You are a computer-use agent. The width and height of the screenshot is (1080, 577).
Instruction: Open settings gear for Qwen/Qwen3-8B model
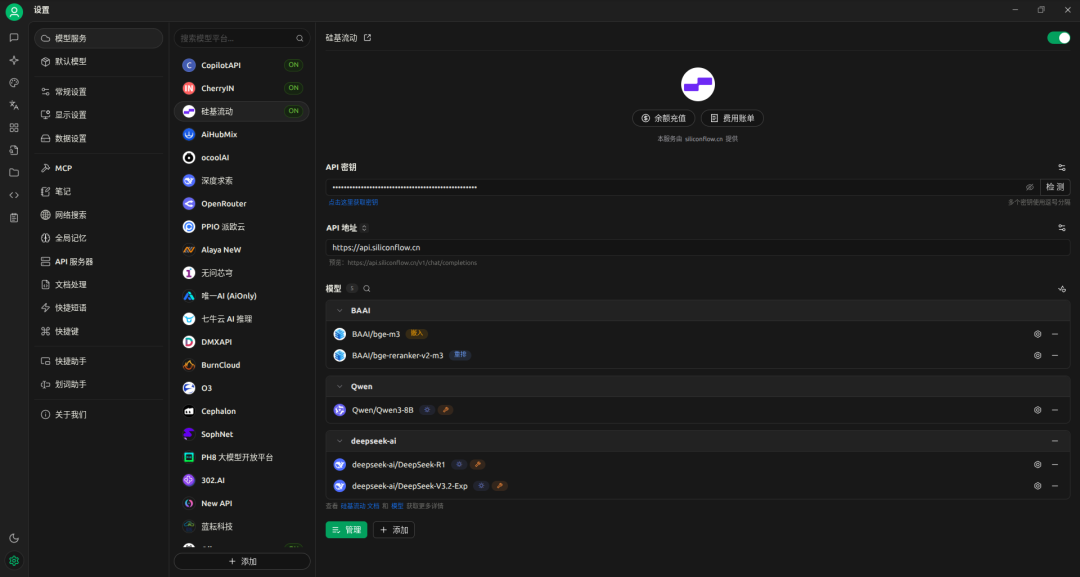pyautogui.click(x=1037, y=410)
